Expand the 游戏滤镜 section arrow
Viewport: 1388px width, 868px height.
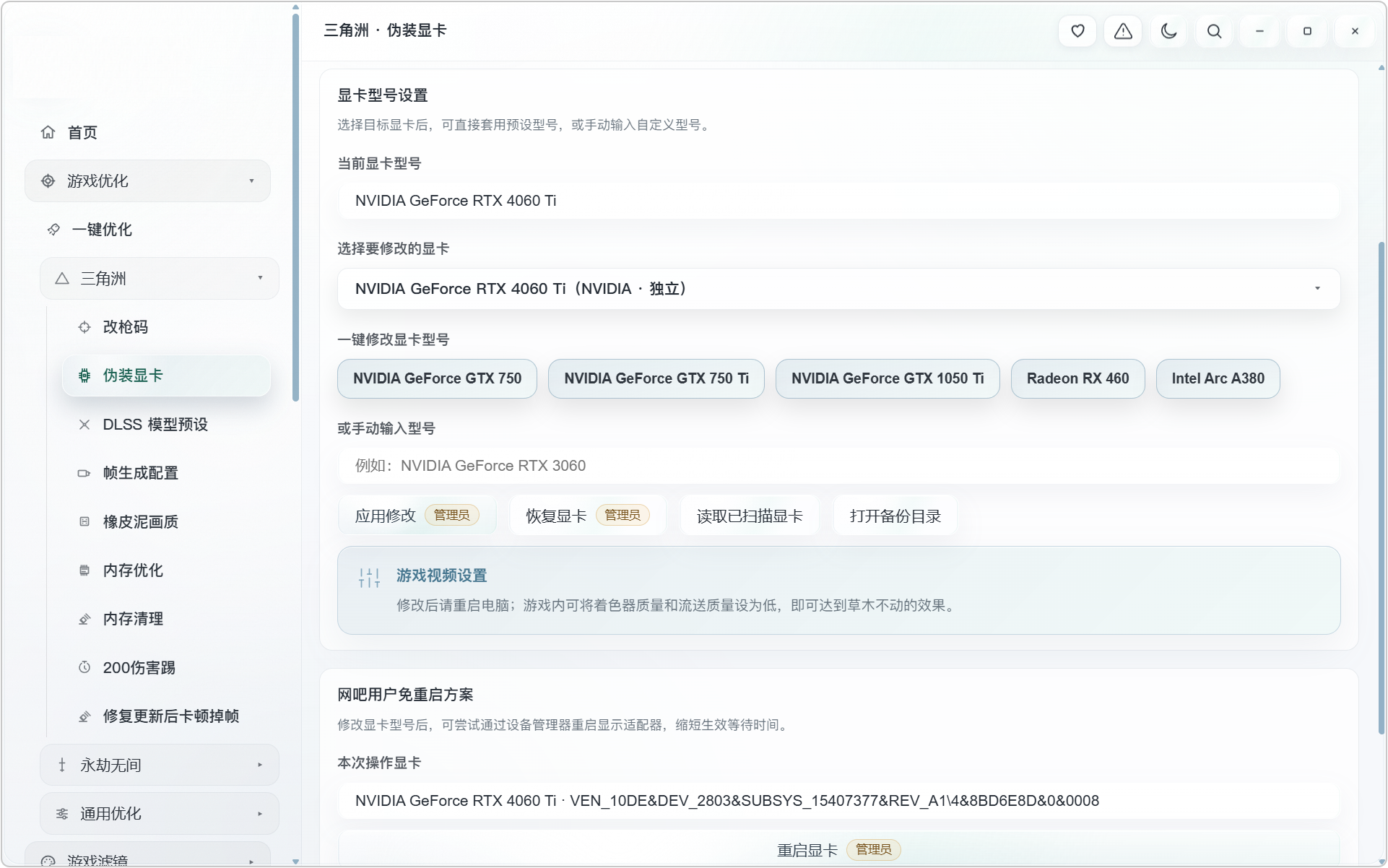(251, 861)
